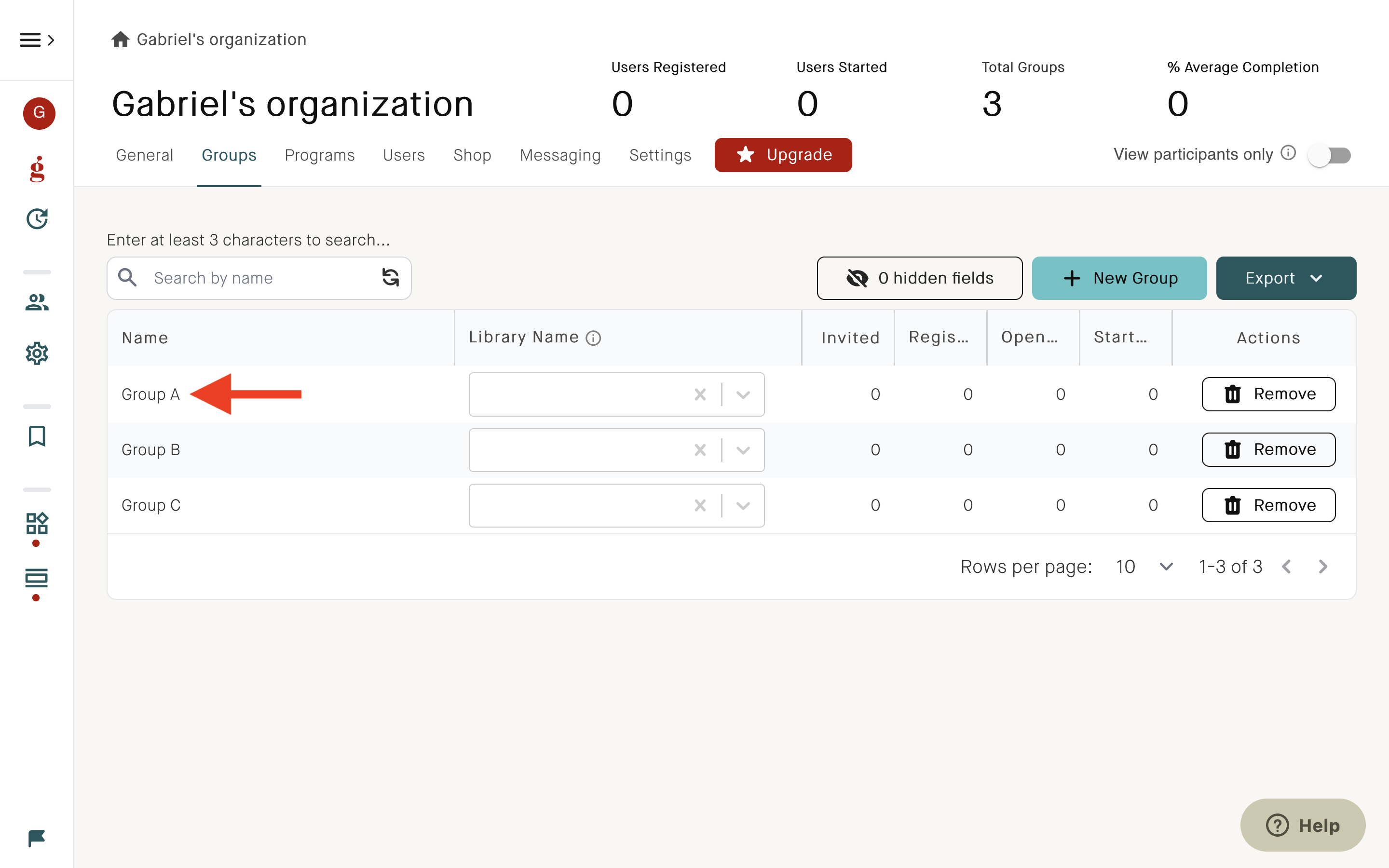The width and height of the screenshot is (1389, 868).
Task: Open the Export dropdown
Action: pyautogui.click(x=1286, y=278)
